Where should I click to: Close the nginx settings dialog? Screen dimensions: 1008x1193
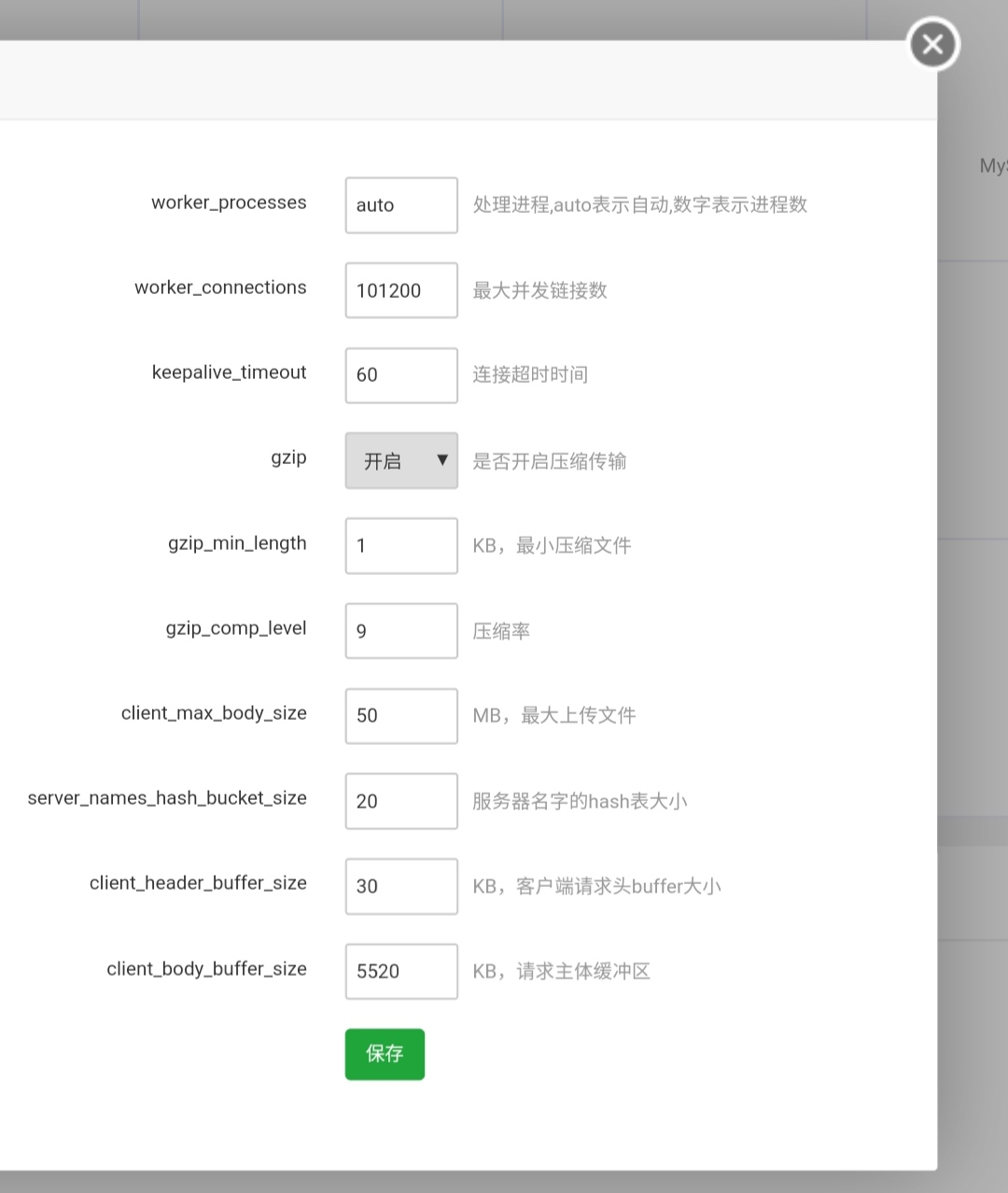pyautogui.click(x=932, y=44)
